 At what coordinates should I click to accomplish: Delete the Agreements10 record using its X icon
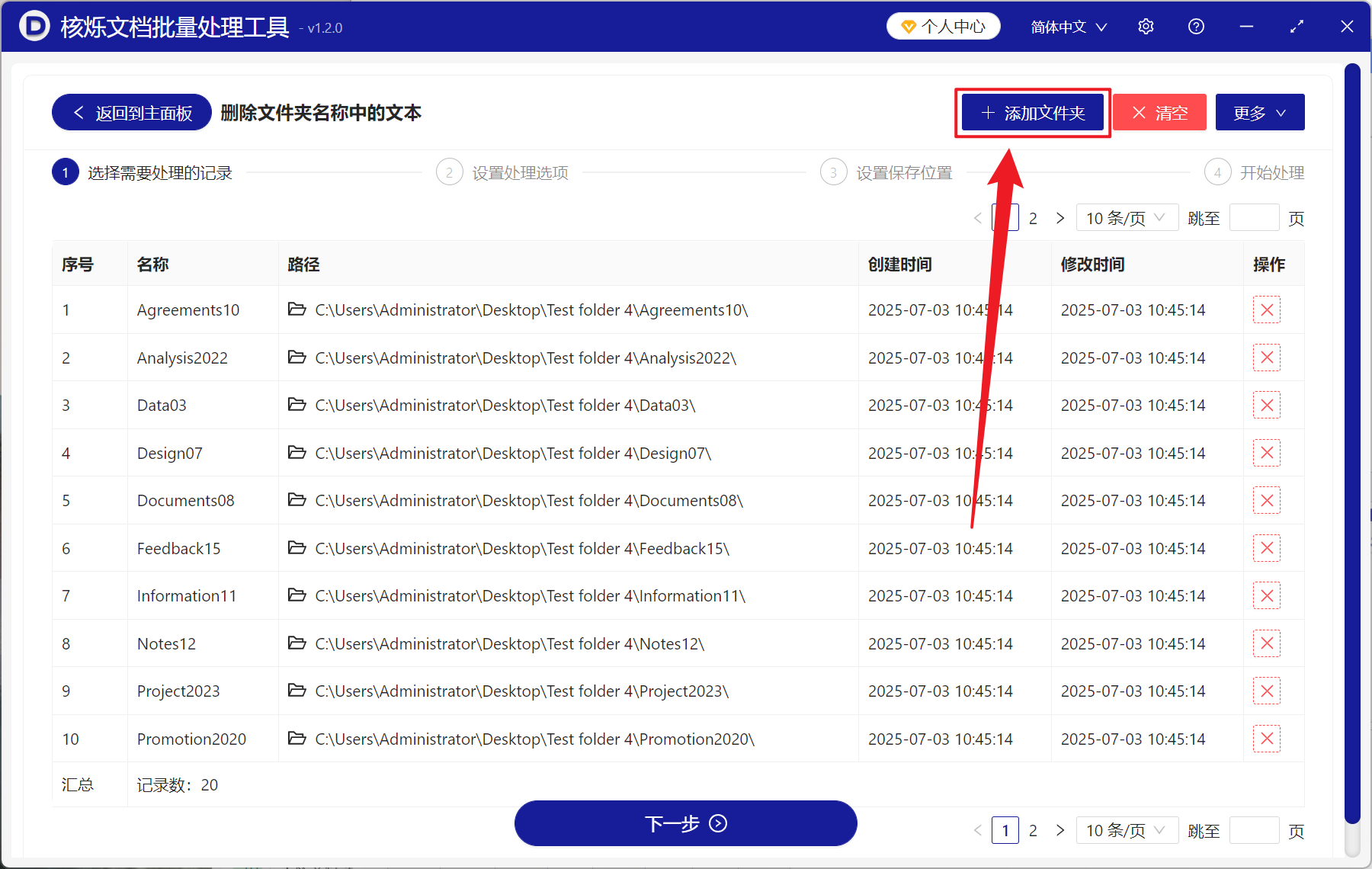click(1266, 309)
